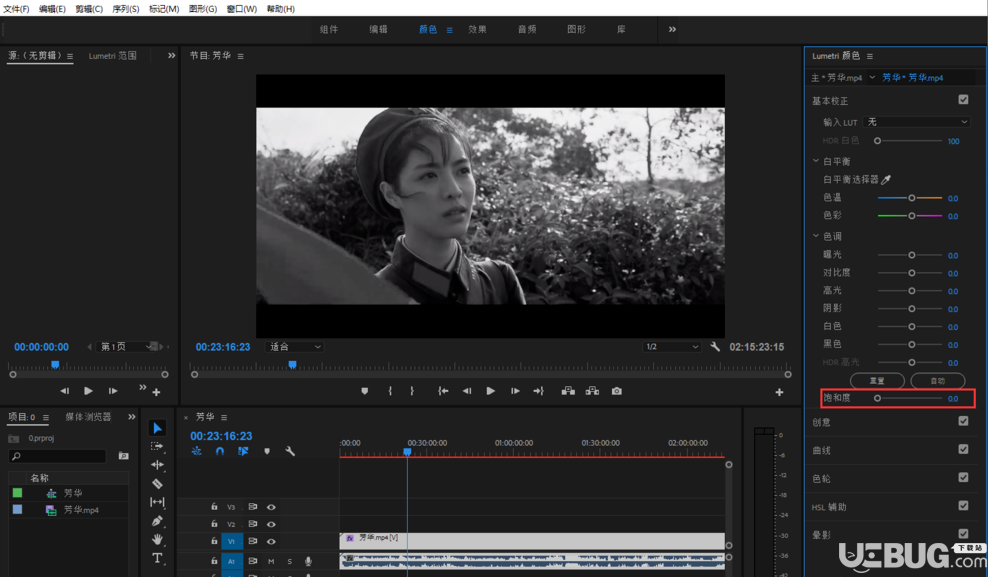The height and width of the screenshot is (577, 988).
Task: Open the Input LUT dropdown
Action: point(916,122)
